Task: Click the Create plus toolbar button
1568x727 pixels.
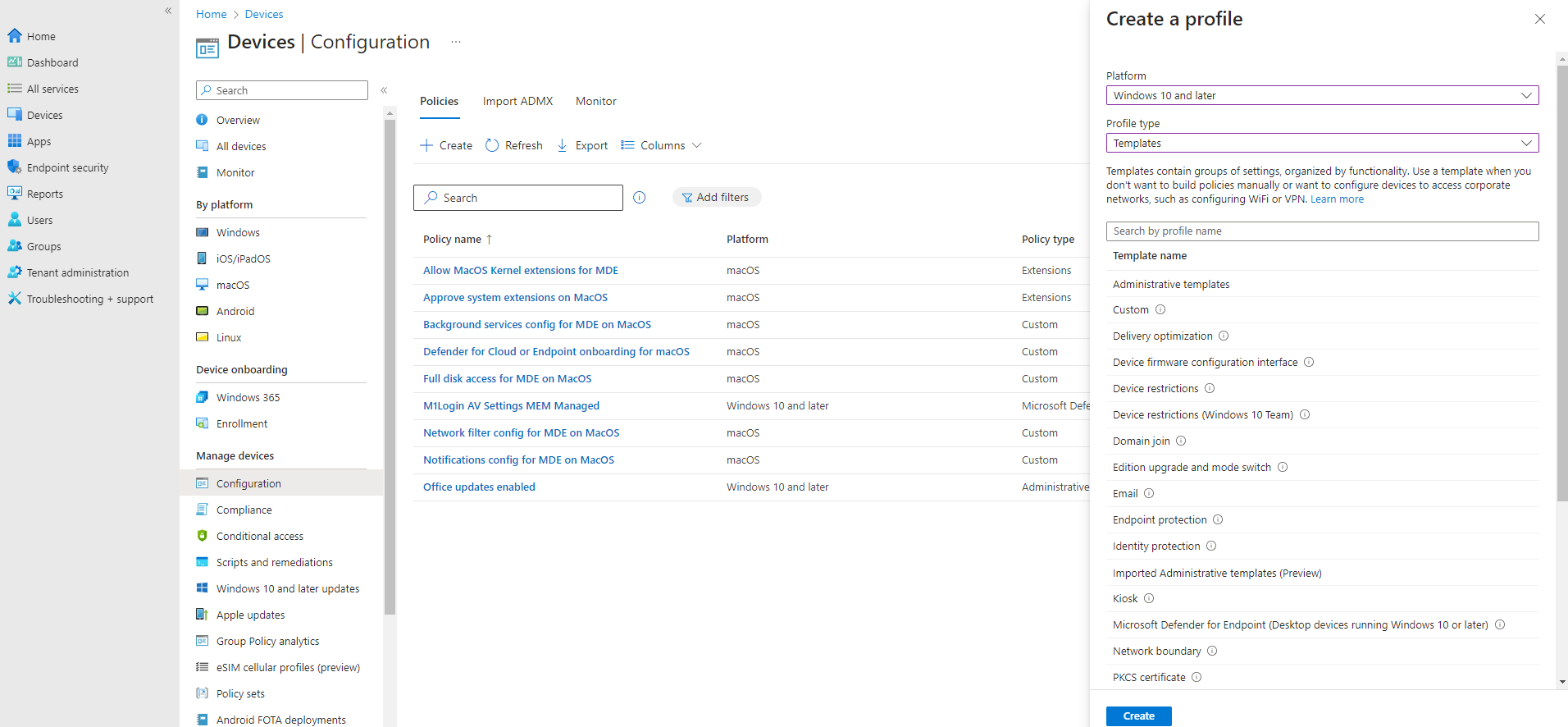Action: click(x=446, y=145)
